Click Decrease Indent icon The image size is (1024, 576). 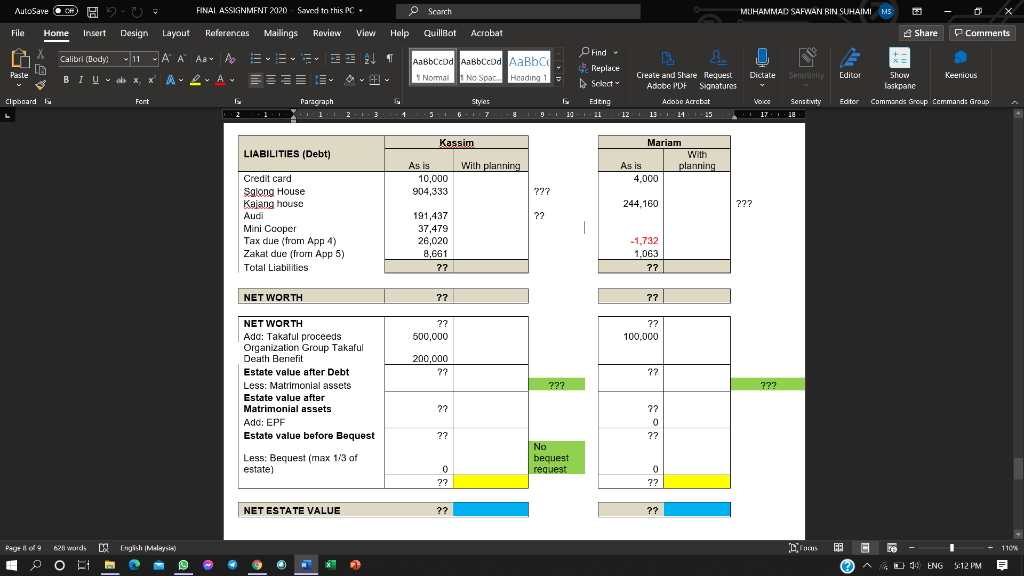pos(335,59)
